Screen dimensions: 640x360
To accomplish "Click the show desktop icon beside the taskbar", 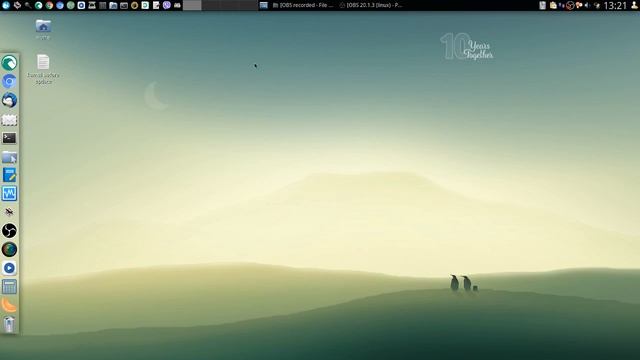I will (x=264, y=5).
